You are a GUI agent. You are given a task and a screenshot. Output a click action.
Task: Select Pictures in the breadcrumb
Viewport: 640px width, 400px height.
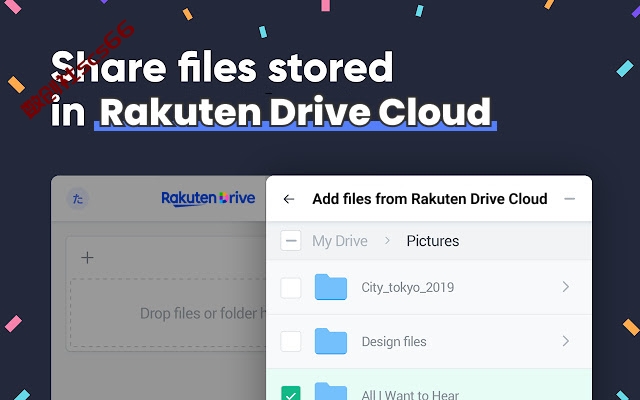433,241
